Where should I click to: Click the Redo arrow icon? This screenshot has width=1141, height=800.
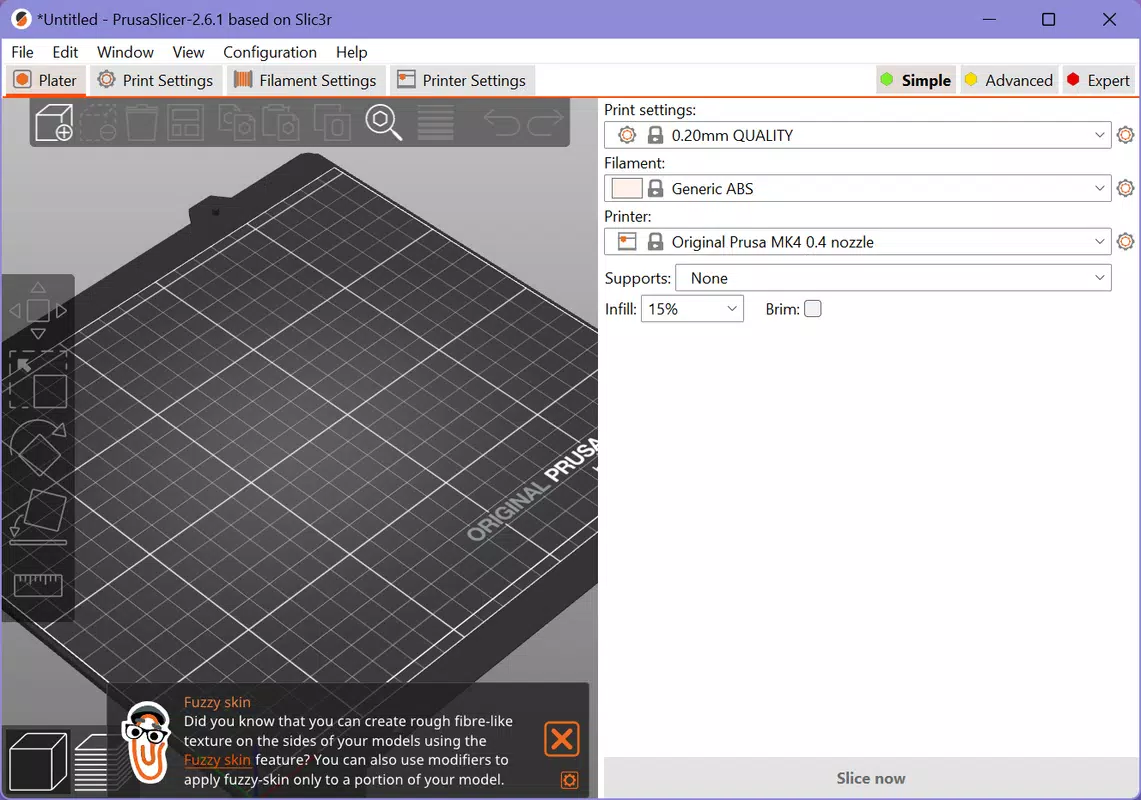pos(545,122)
